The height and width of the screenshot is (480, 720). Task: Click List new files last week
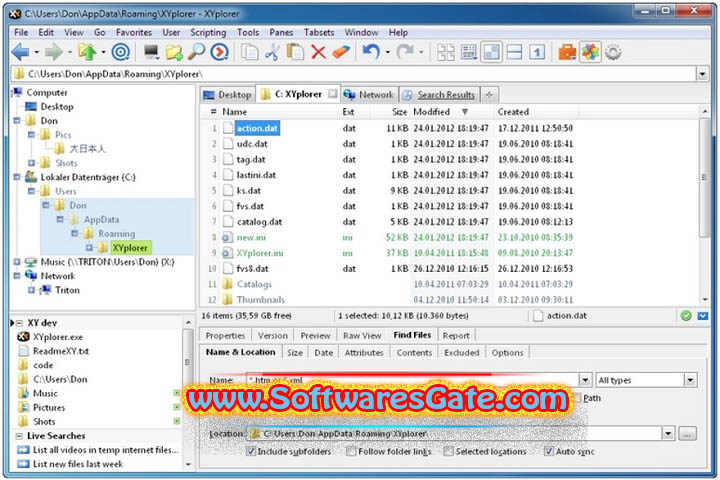coord(78,464)
